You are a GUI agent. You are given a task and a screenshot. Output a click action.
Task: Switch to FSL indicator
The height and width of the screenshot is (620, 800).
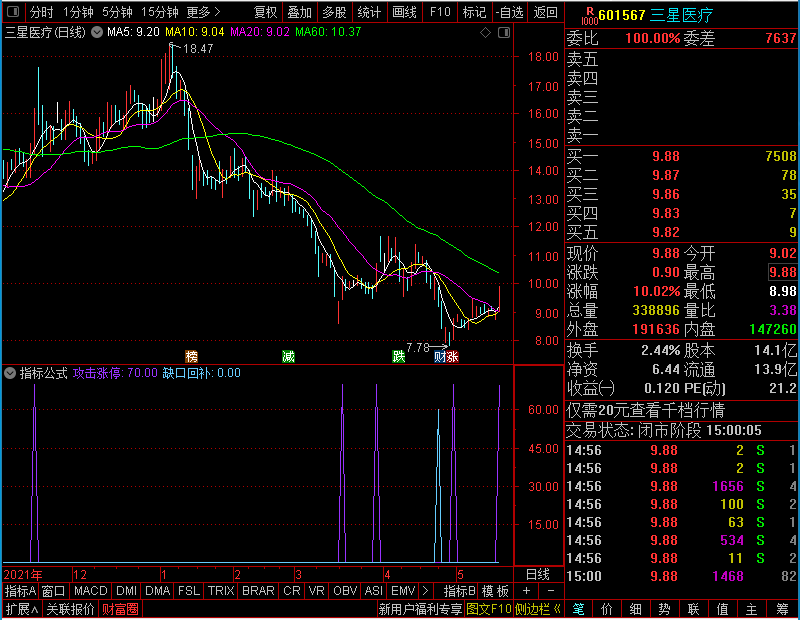[189, 591]
